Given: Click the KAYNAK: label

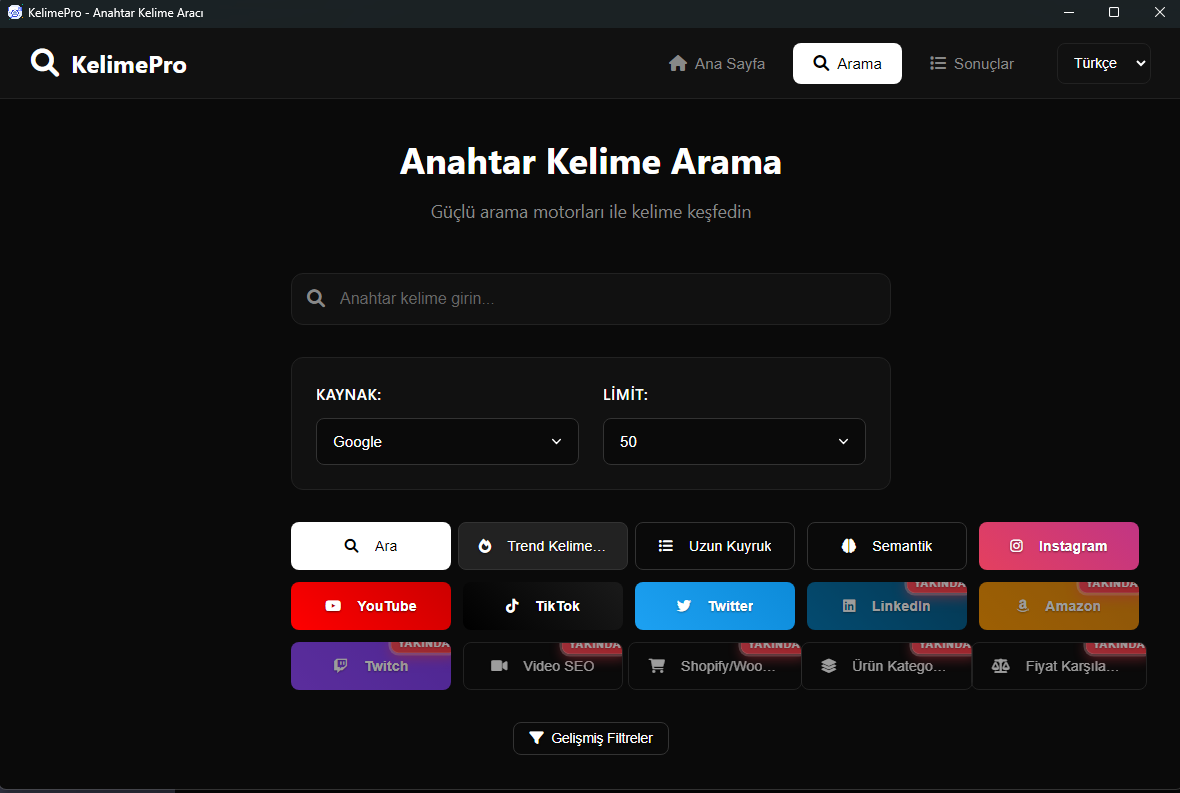Looking at the screenshot, I should 348,395.
